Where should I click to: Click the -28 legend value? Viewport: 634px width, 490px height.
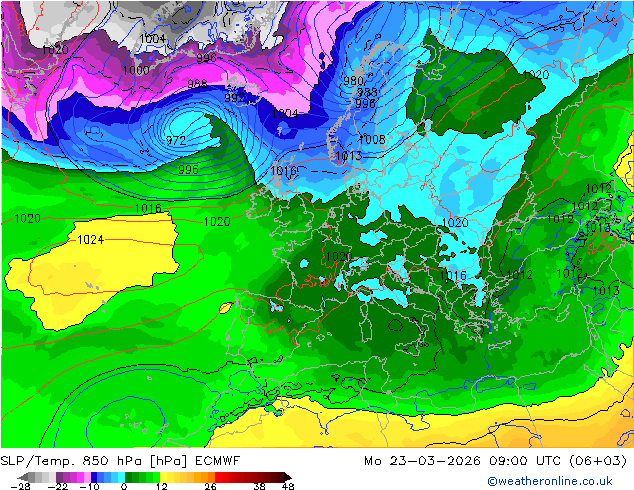20,486
